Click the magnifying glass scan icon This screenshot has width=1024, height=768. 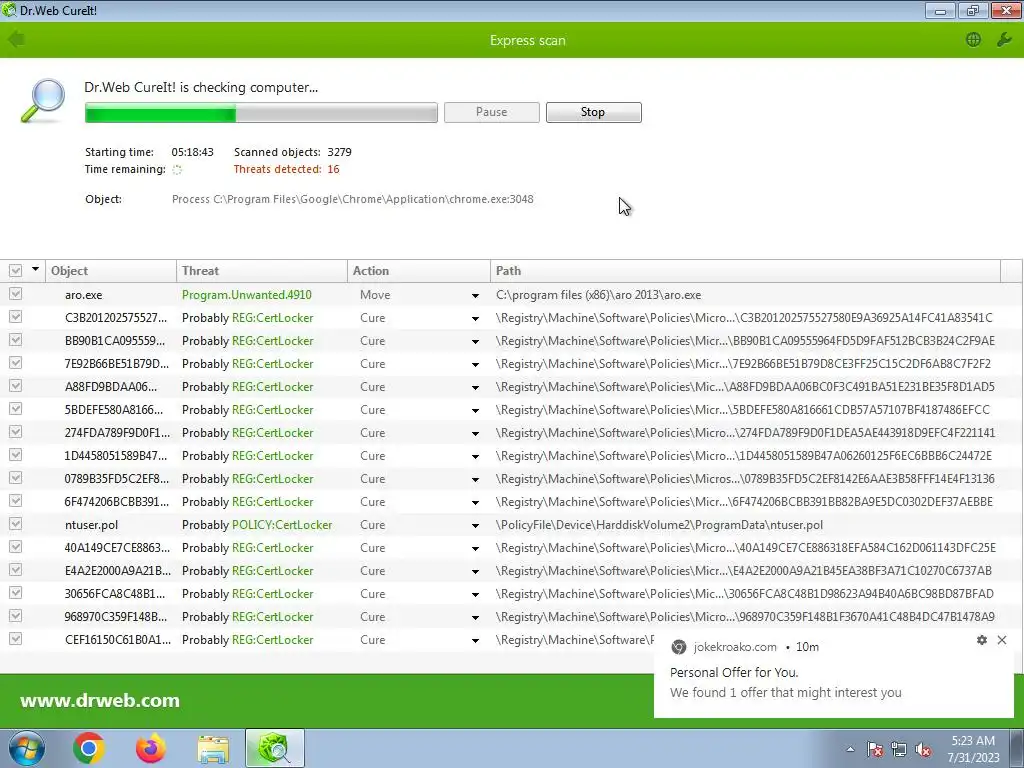[43, 101]
